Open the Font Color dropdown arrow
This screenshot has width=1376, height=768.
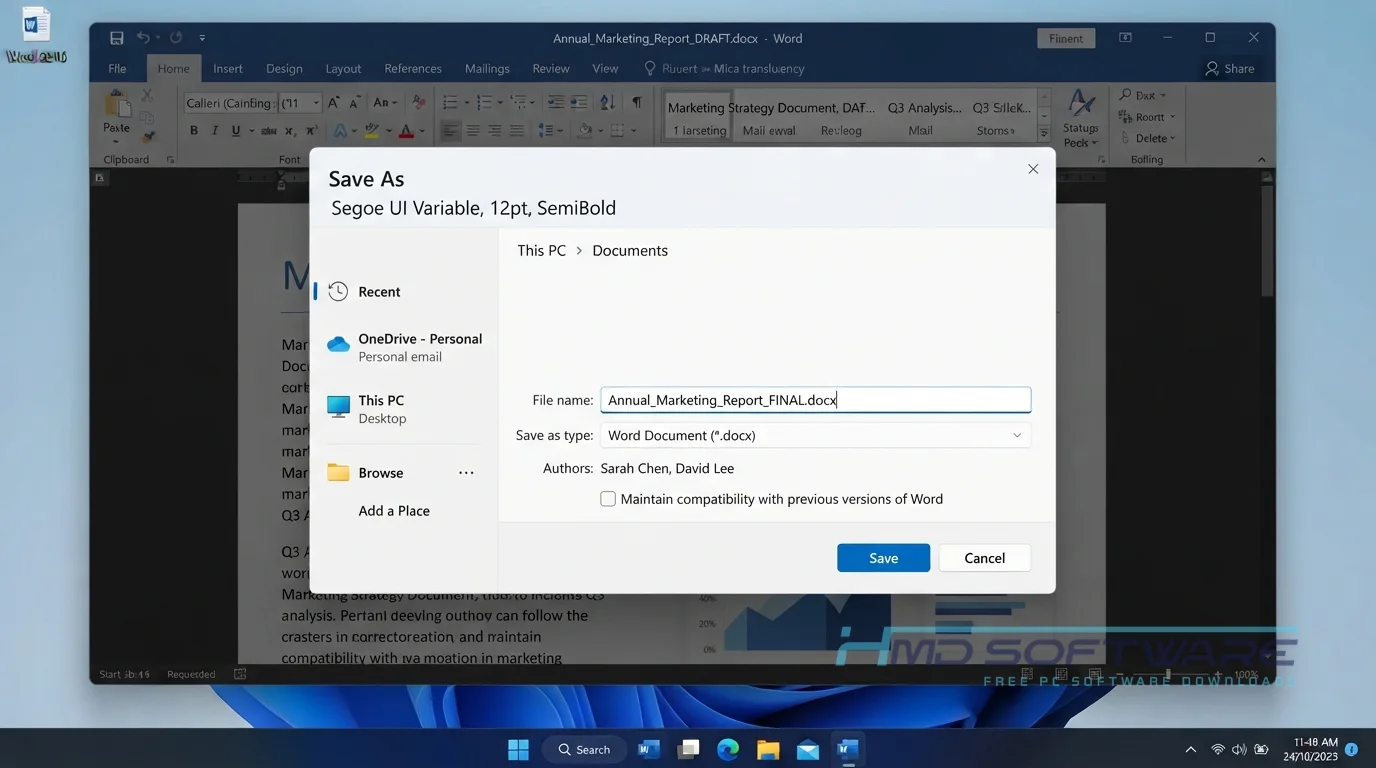pyautogui.click(x=421, y=132)
